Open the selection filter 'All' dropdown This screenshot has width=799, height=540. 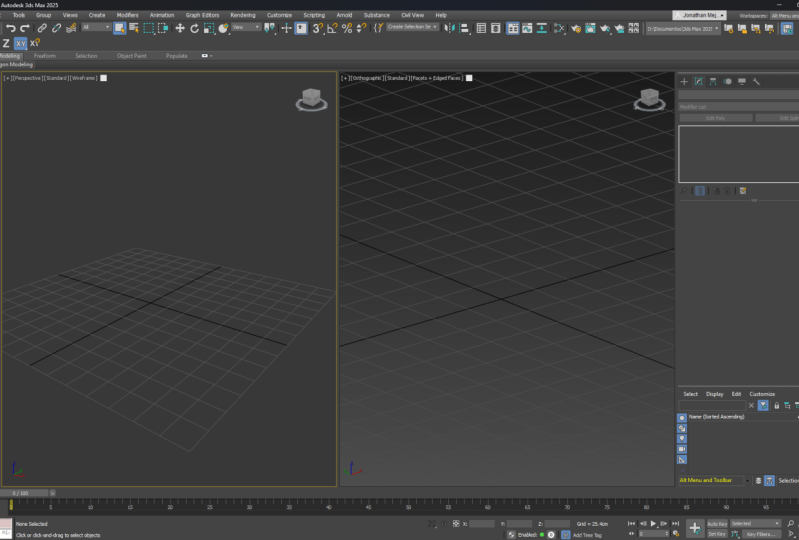(x=96, y=28)
